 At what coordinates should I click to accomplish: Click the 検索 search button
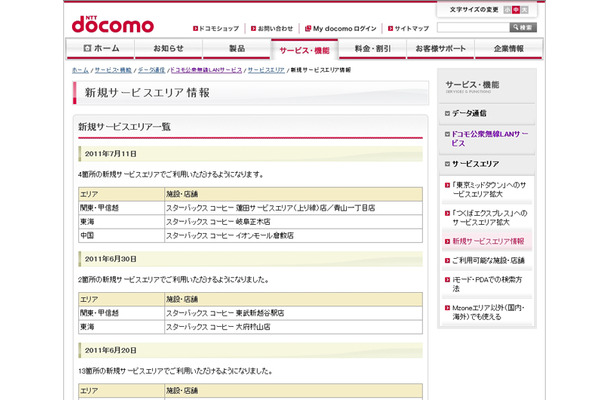coord(523,27)
